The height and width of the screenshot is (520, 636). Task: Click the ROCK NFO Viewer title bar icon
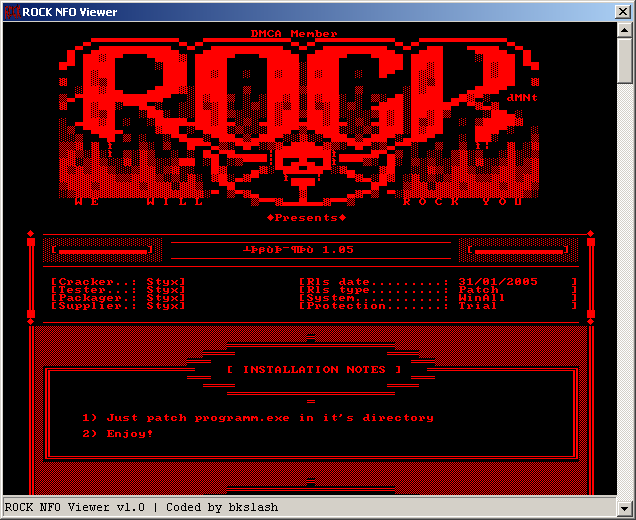[x=11, y=12]
